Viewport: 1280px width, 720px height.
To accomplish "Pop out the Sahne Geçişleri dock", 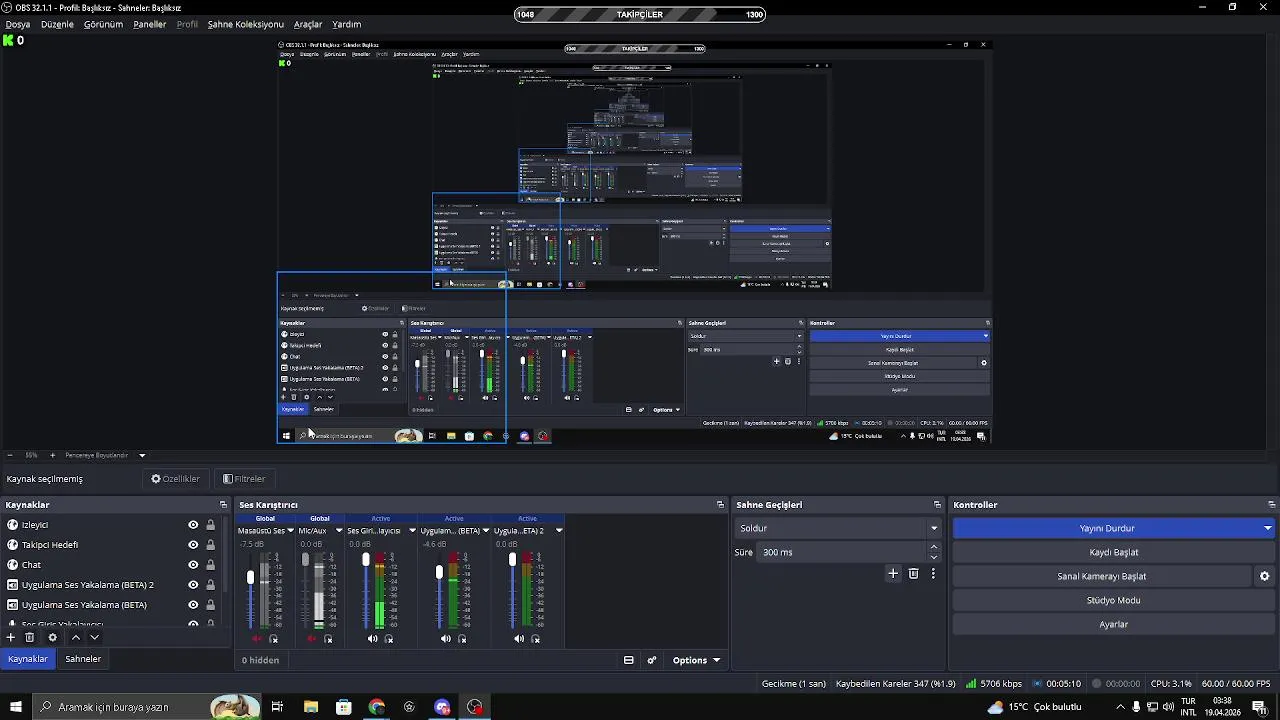I will click(937, 505).
